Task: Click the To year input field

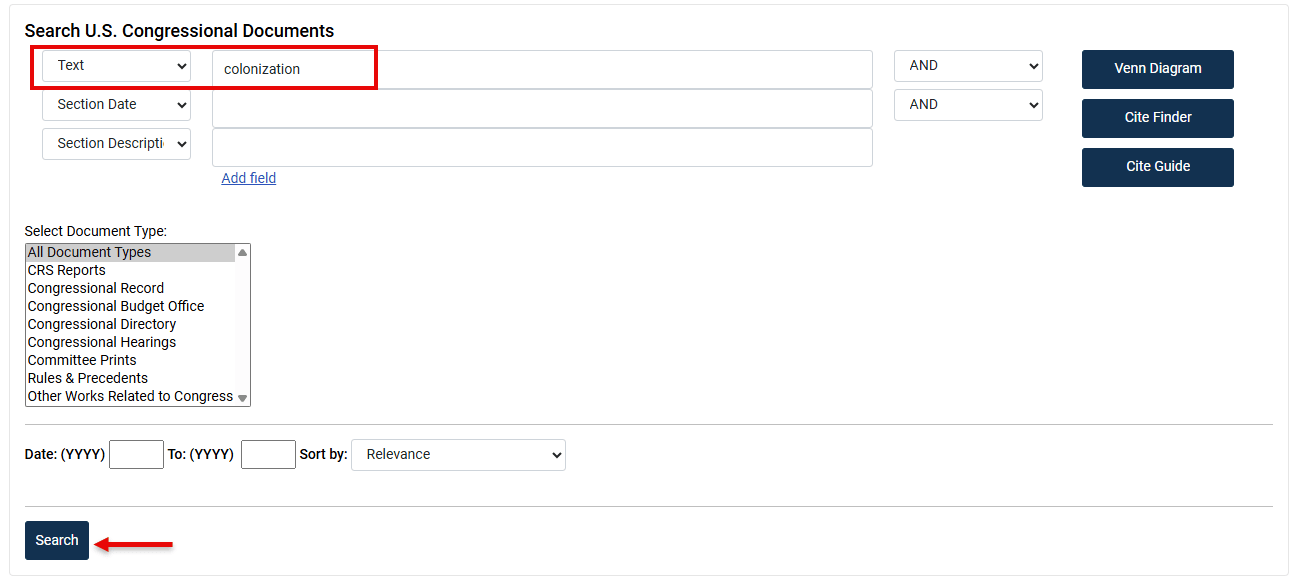Action: click(268, 455)
